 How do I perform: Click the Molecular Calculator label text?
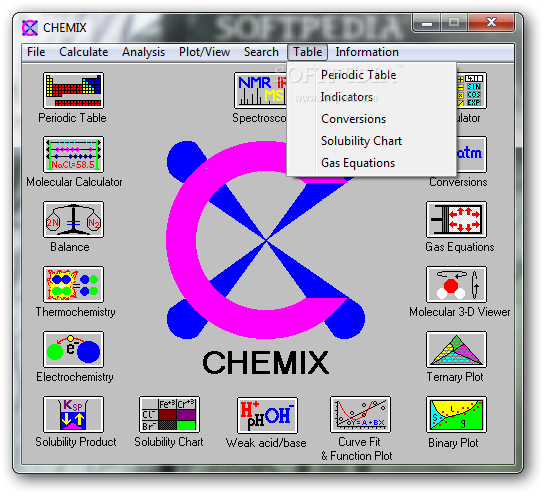coord(74,182)
